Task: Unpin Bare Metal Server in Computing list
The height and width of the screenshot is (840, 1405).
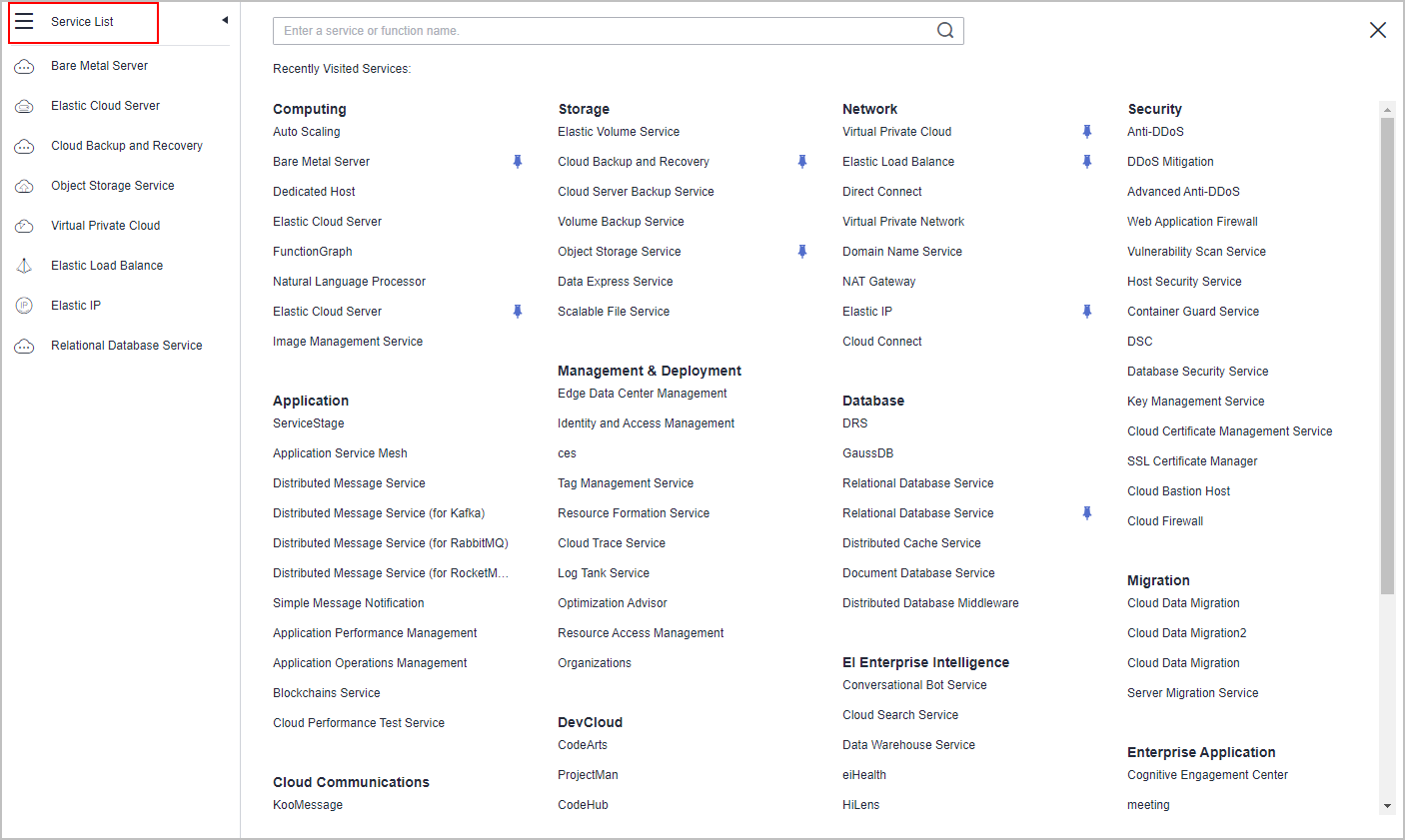Action: (518, 162)
